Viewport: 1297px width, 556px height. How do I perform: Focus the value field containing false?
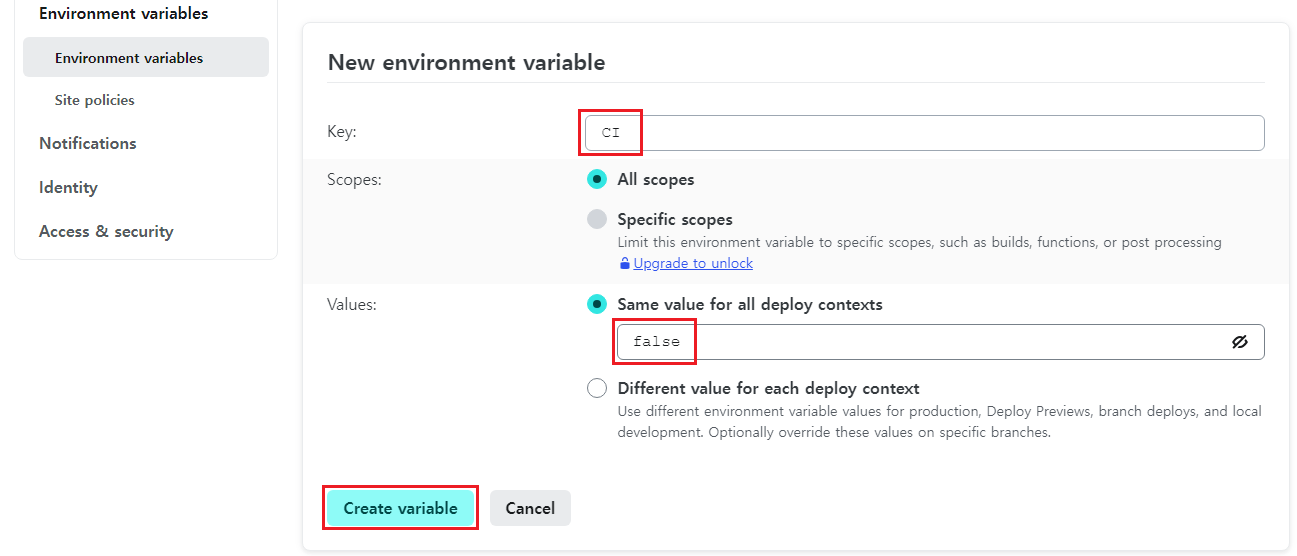[941, 342]
